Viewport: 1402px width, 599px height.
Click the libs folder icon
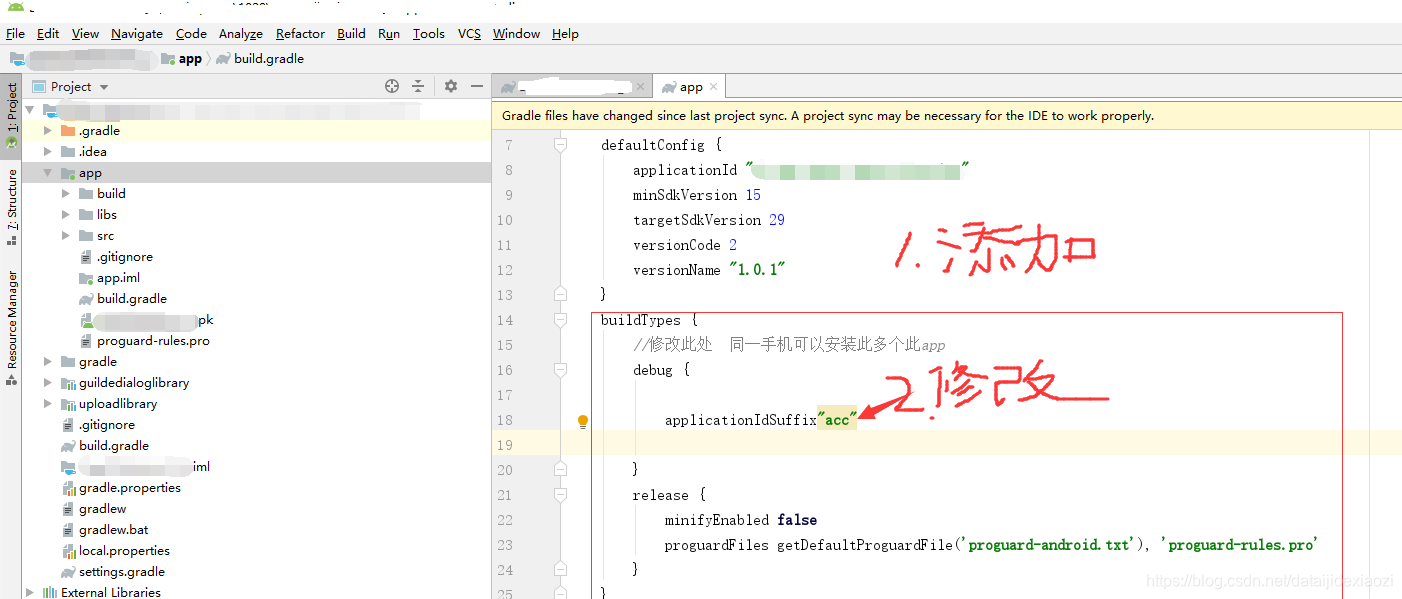pos(86,215)
